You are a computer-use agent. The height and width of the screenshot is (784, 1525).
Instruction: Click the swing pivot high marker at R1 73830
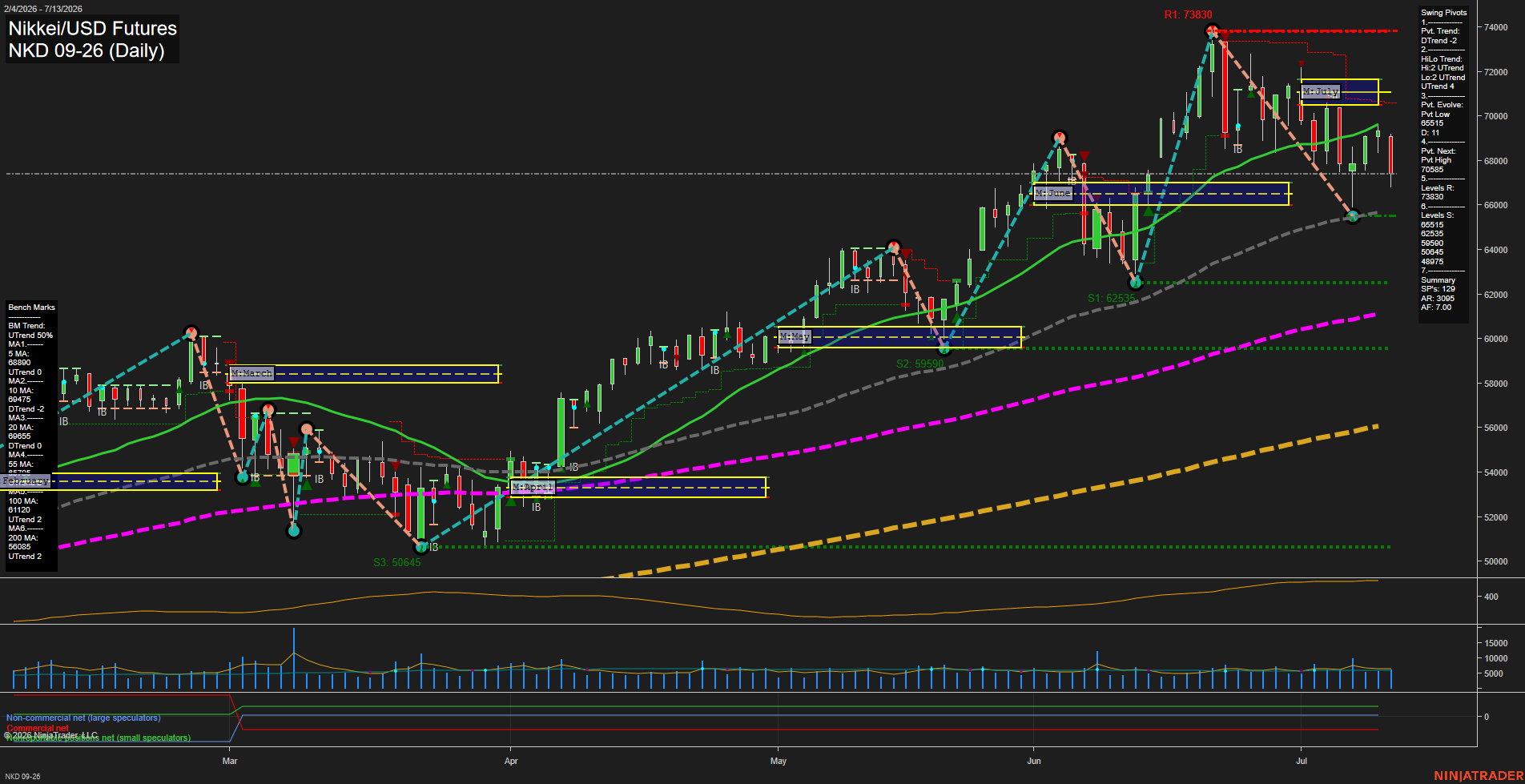click(1212, 32)
